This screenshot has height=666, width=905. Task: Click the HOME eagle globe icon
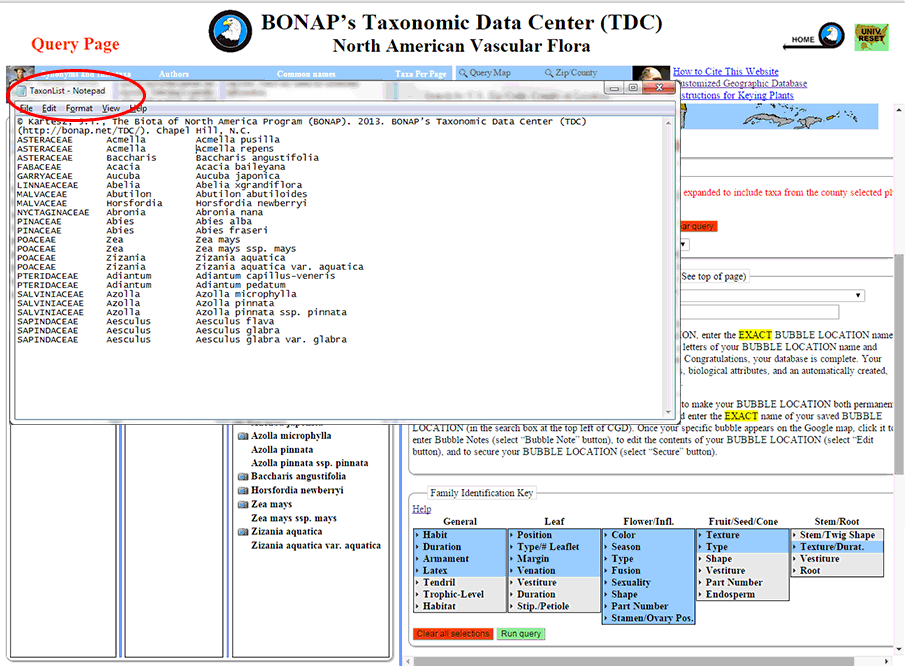(830, 37)
